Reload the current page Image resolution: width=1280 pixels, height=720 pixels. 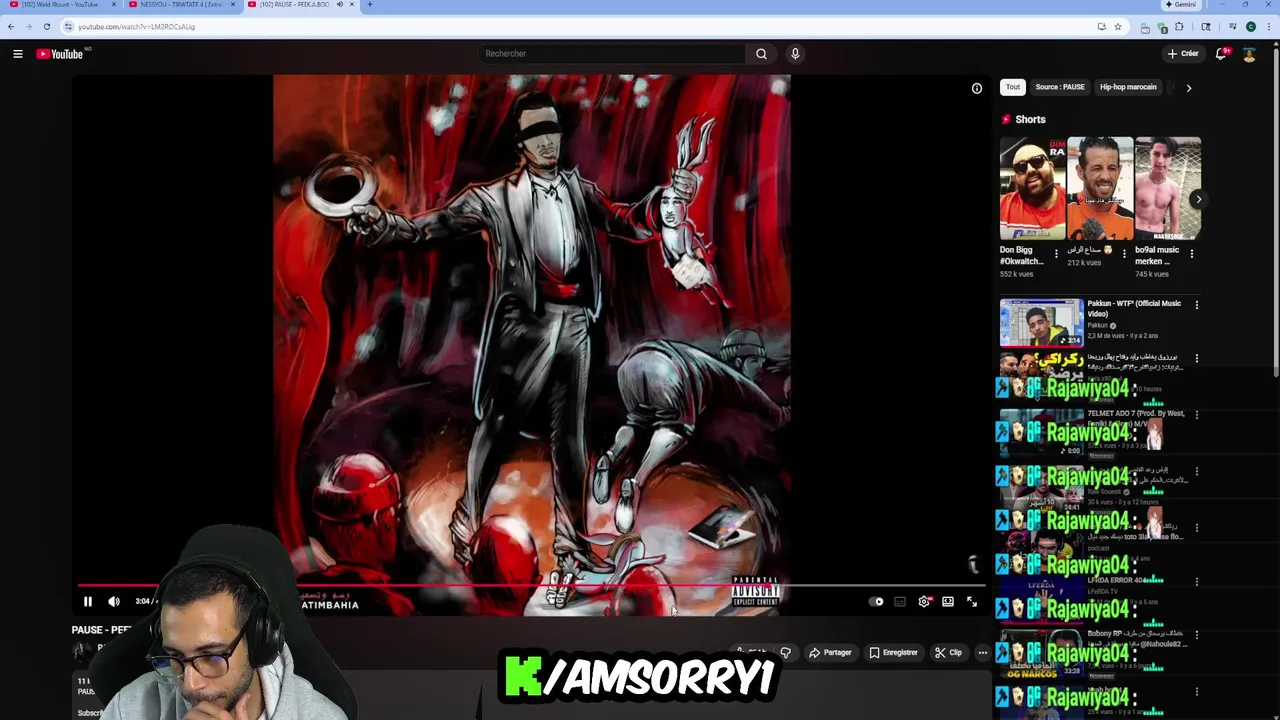(x=47, y=27)
